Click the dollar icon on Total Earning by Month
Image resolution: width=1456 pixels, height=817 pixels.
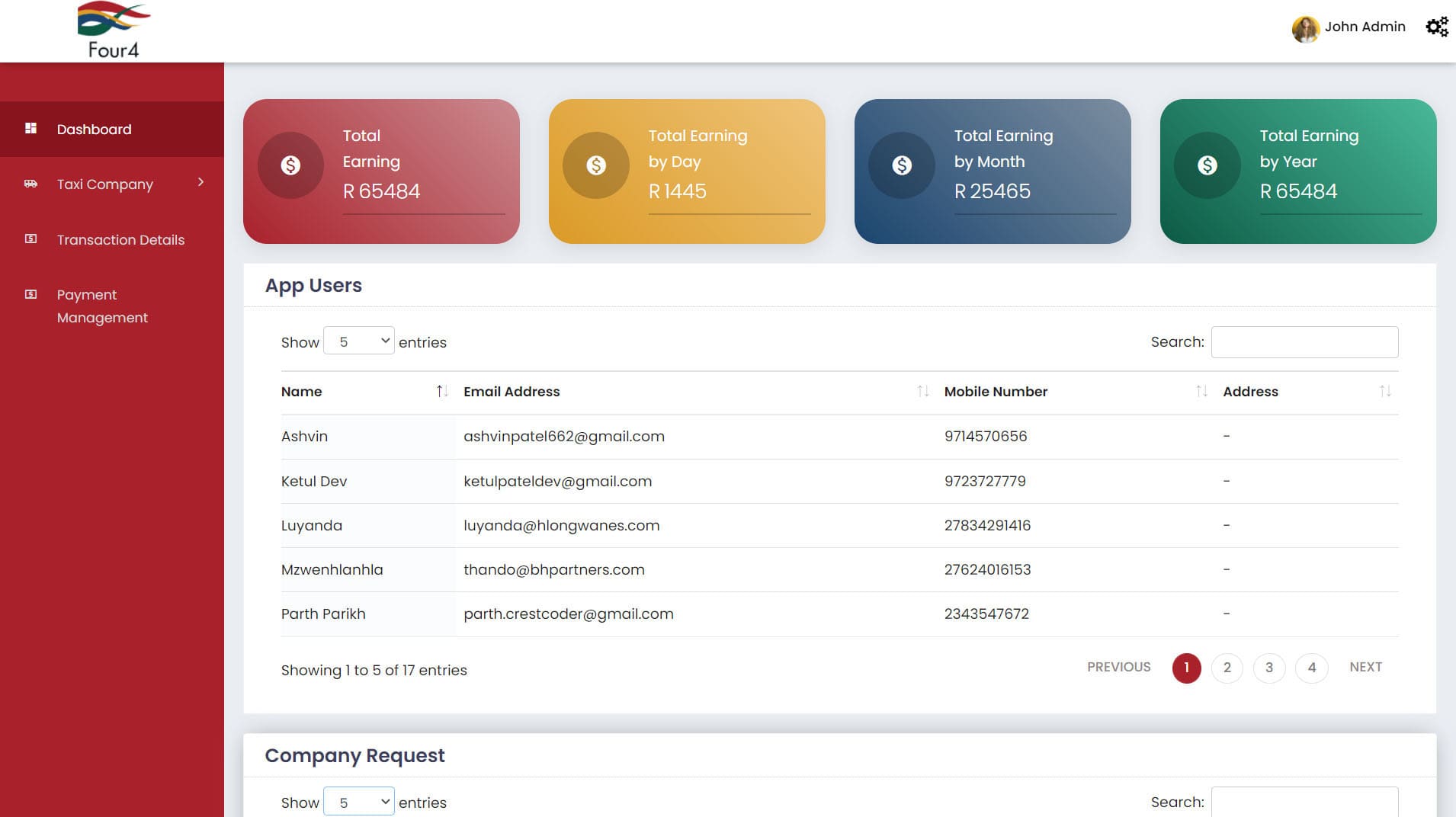tap(902, 165)
